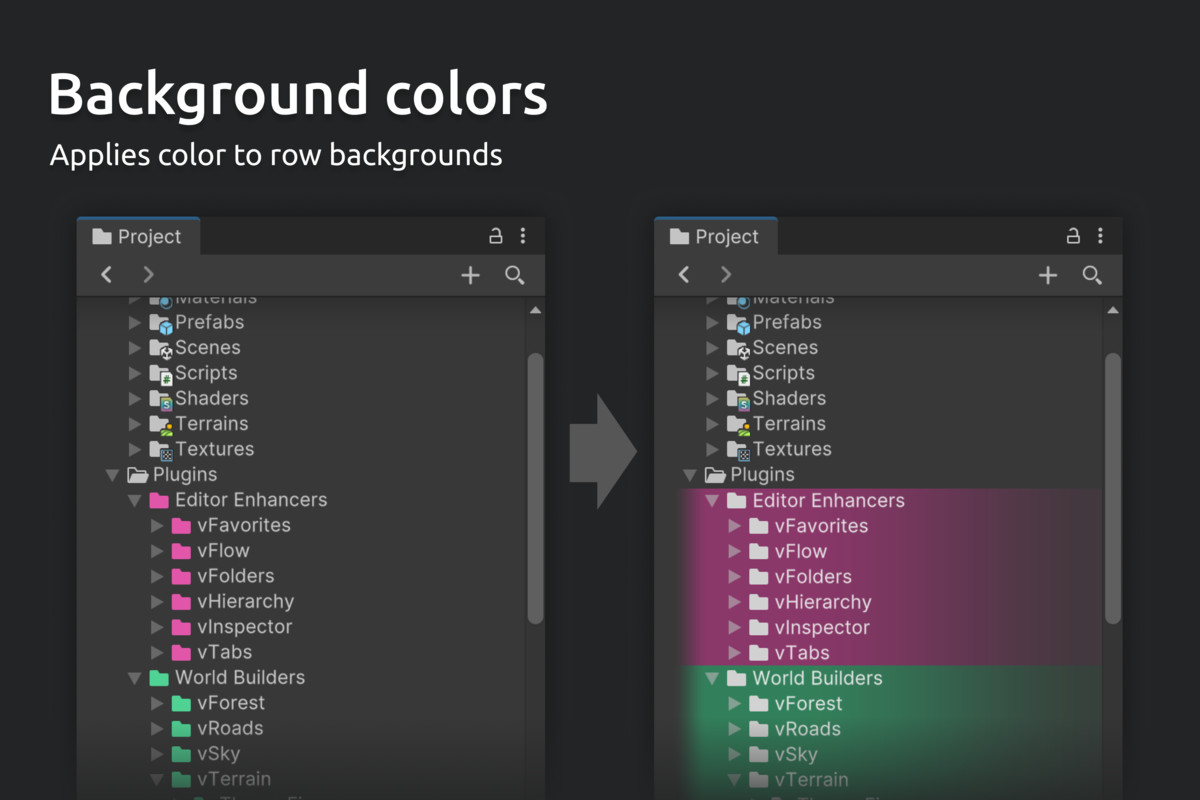Open search in the right Project panel
The image size is (1200, 800).
(x=1092, y=276)
